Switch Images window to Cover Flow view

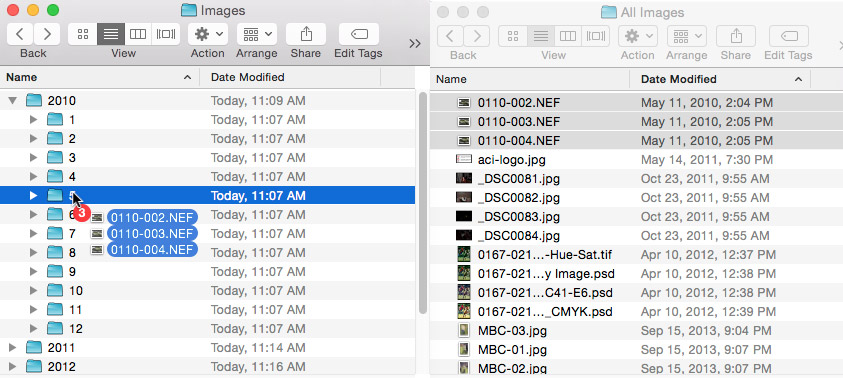[166, 34]
